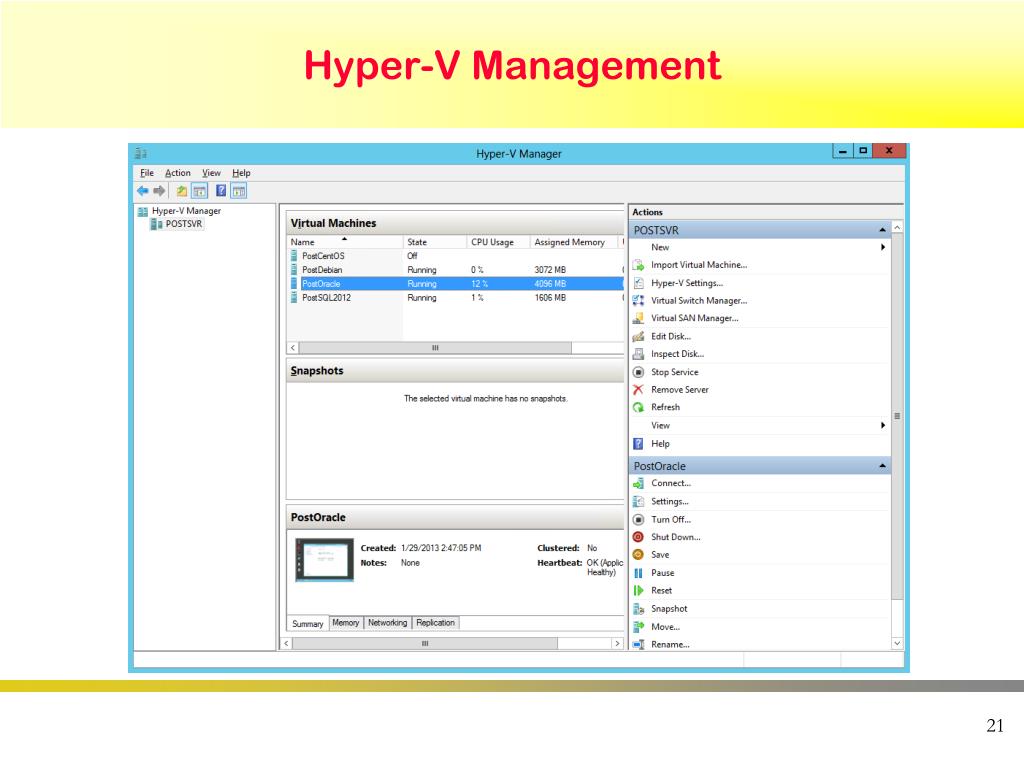Screen dimensions: 1024x768
Task: Click the Snapshot icon
Action: pos(639,609)
